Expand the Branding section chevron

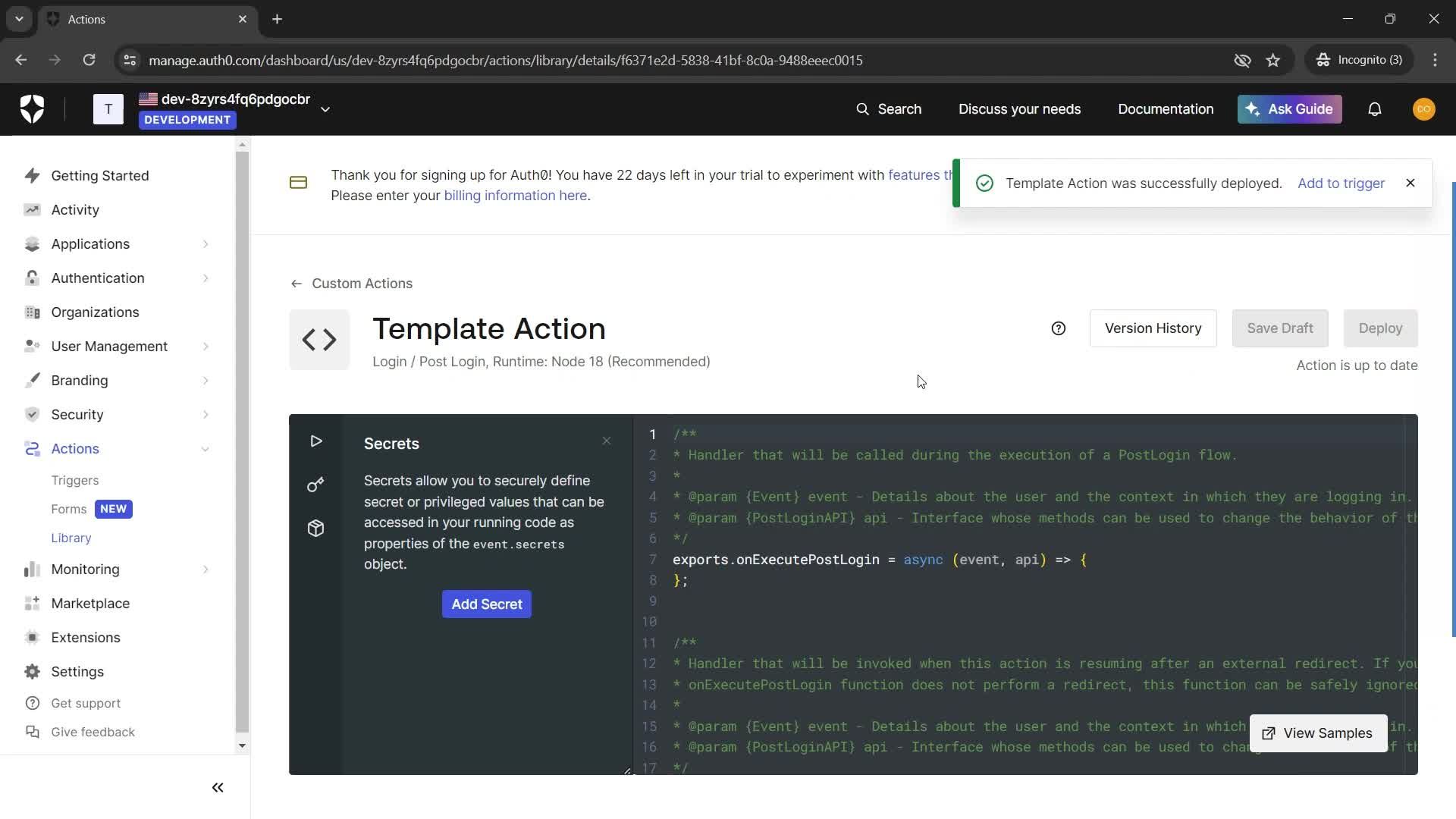[206, 381]
